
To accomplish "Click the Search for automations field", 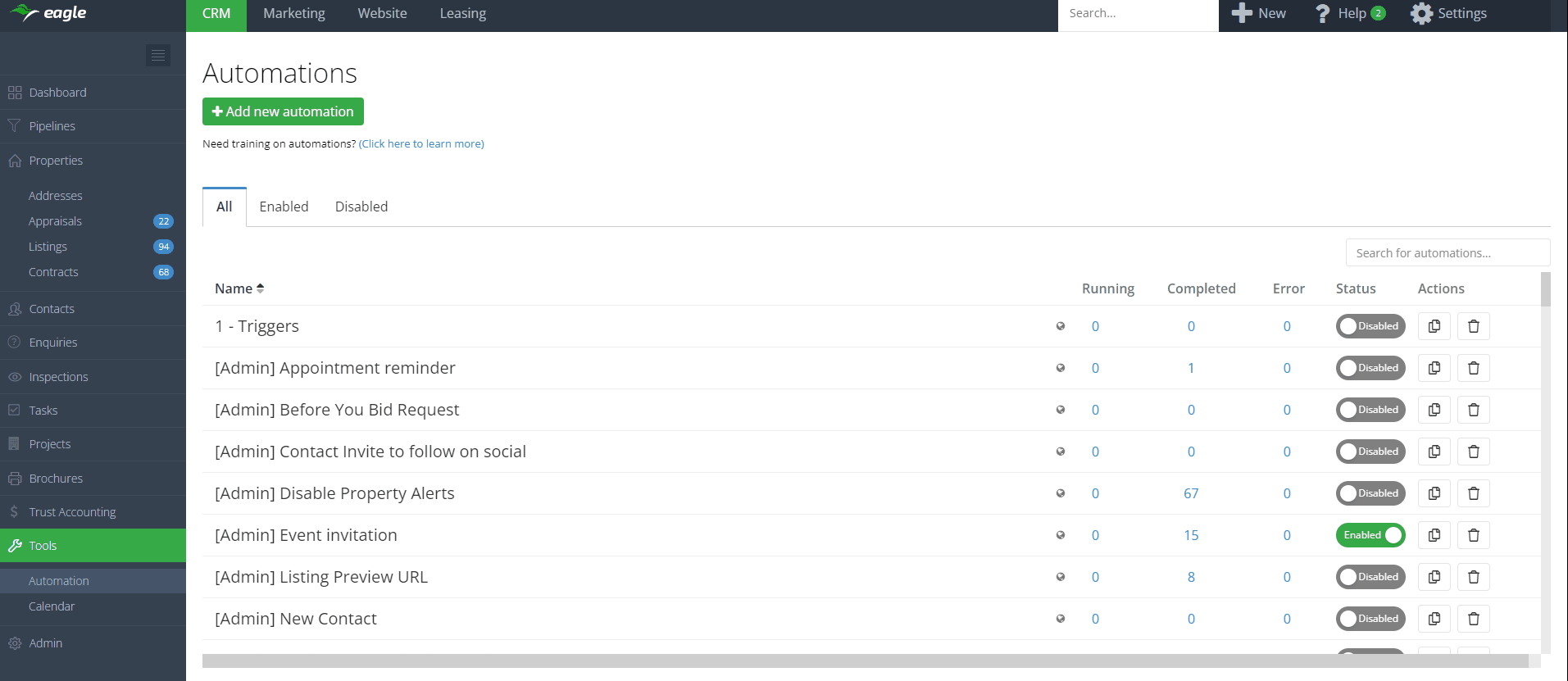I will coord(1447,253).
